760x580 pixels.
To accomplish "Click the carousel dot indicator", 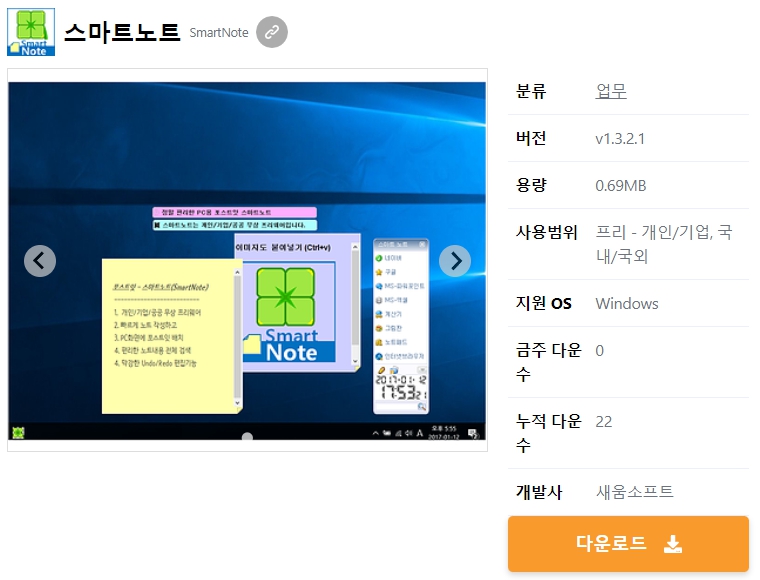I will tap(247, 437).
